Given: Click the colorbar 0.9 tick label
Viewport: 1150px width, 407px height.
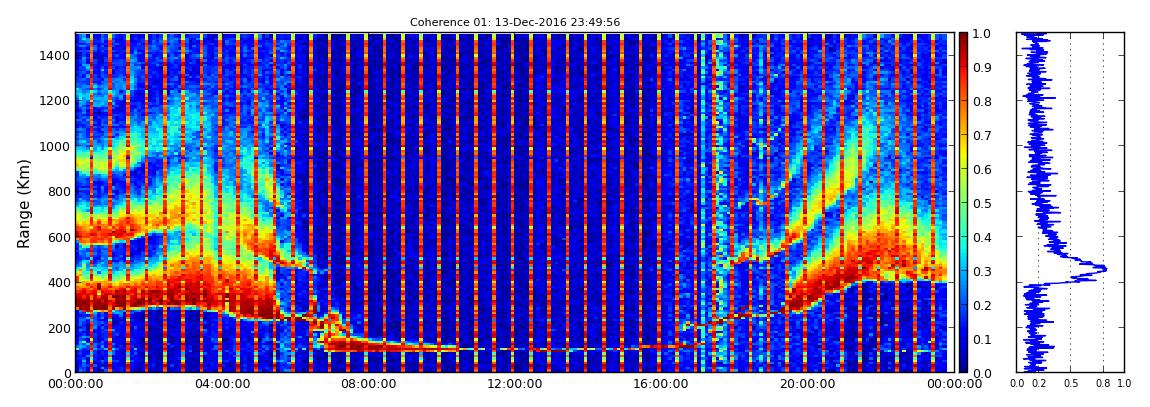Looking at the screenshot, I should click(984, 67).
